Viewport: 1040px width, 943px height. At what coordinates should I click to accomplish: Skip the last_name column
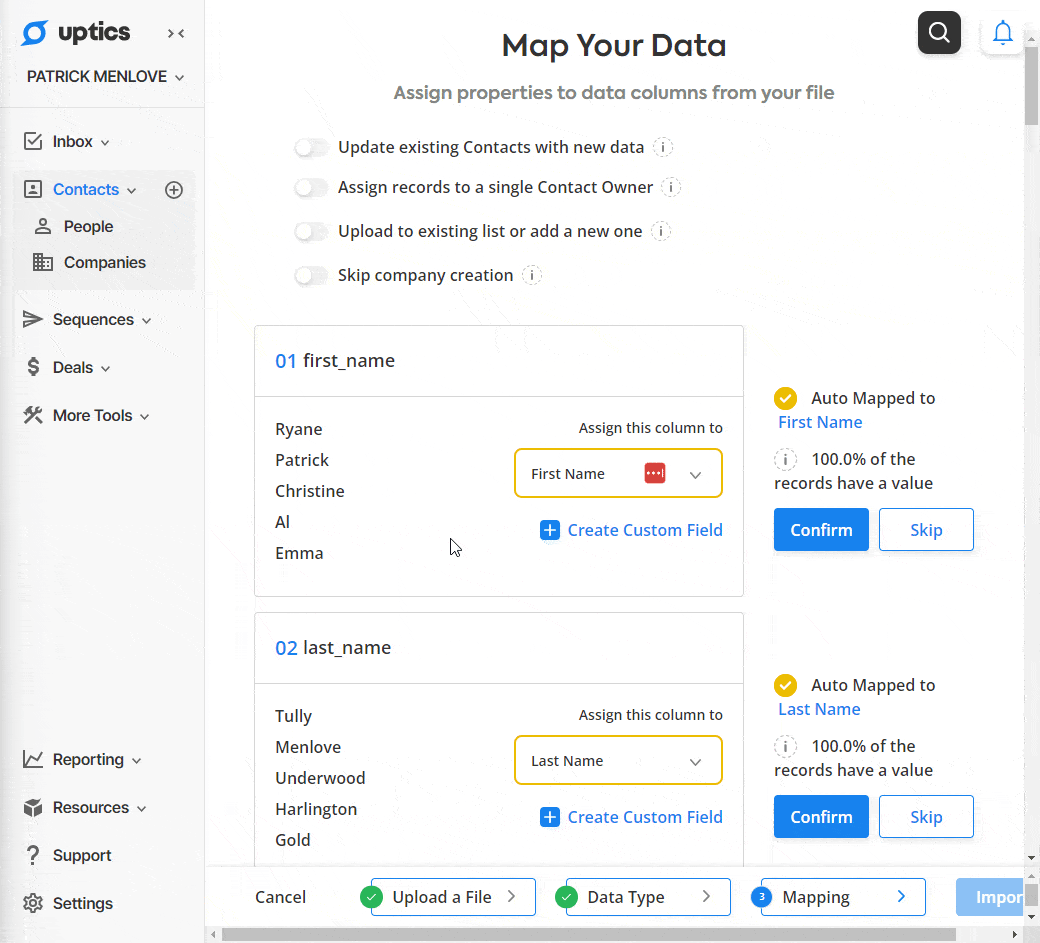[926, 816]
